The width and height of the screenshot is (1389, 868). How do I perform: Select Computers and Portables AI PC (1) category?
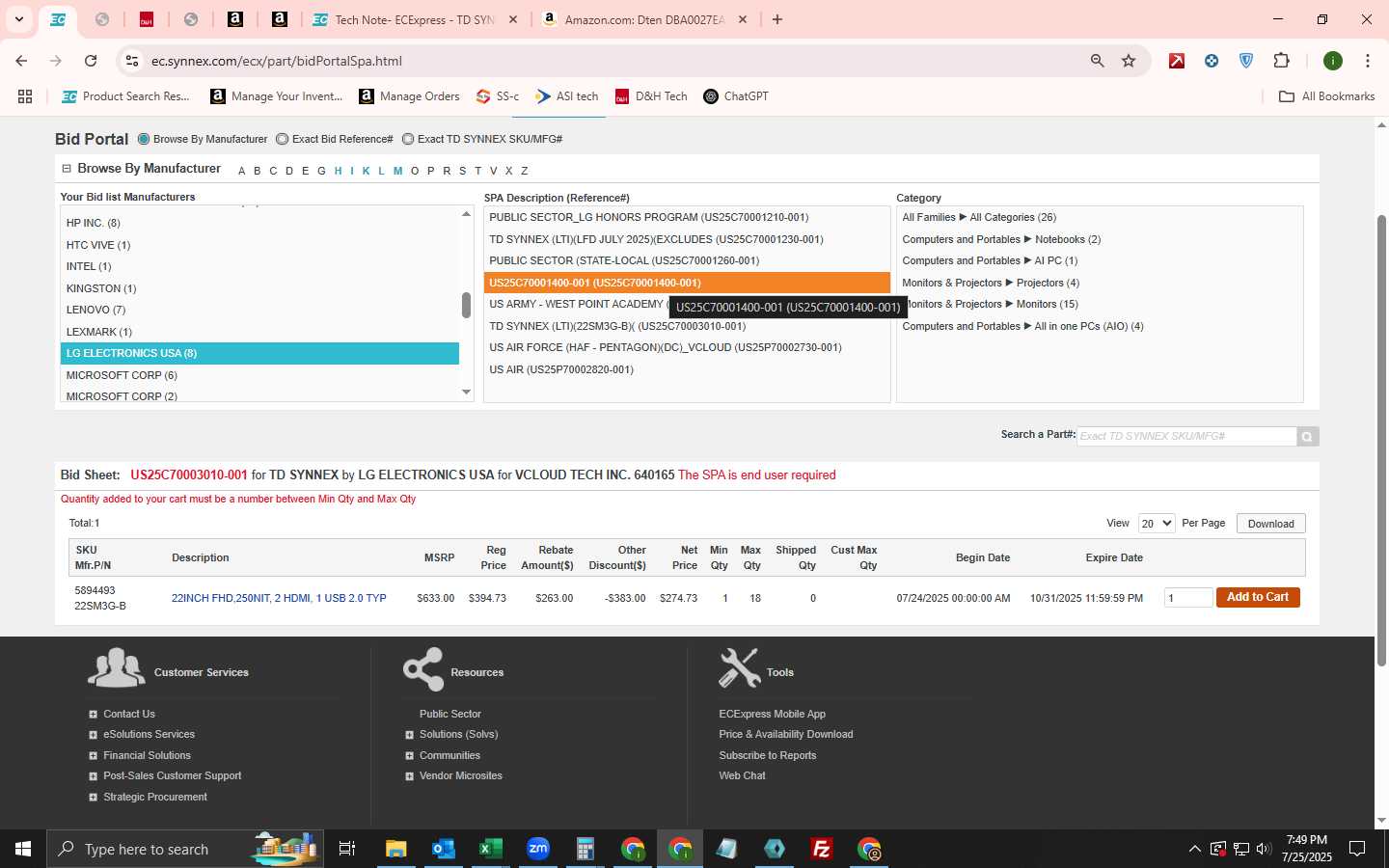(x=990, y=261)
